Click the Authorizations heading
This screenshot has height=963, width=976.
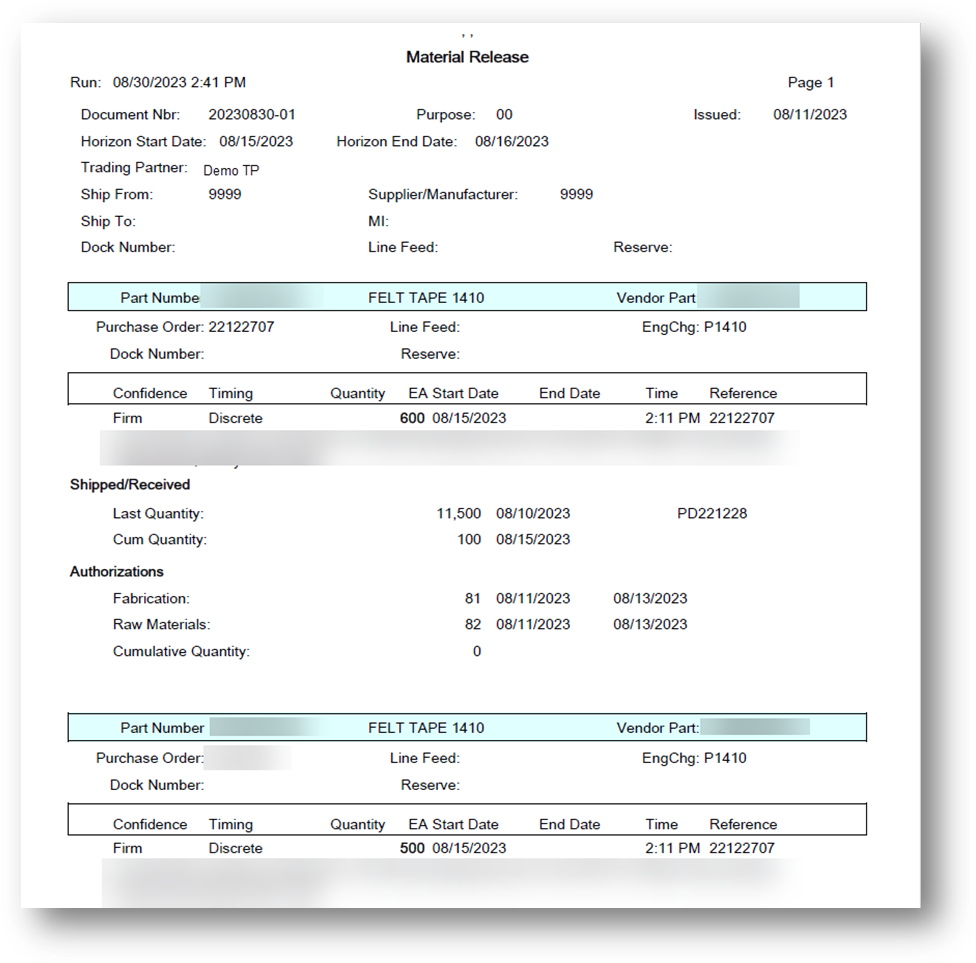tap(116, 571)
